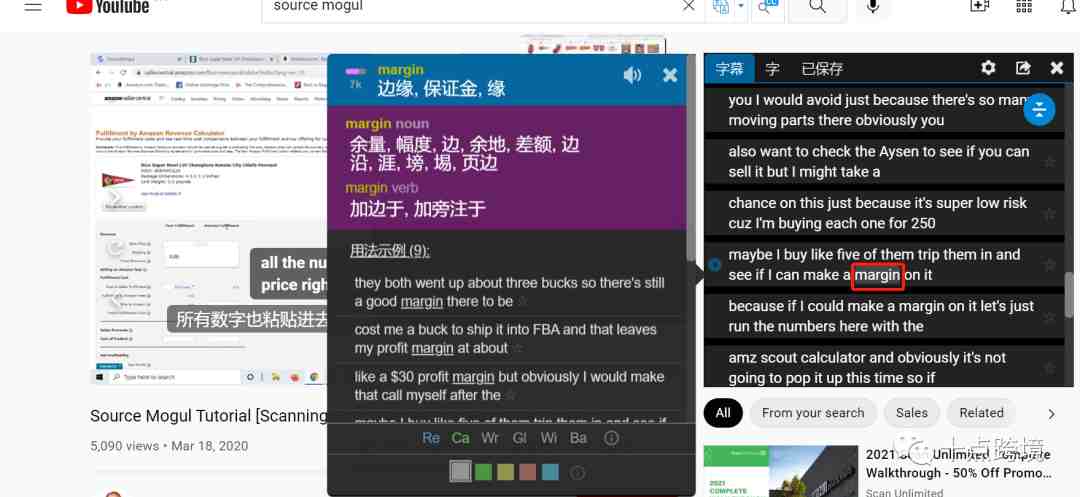1080x497 pixels.
Task: Click the subtitle list scrollbar
Action: (x=1069, y=295)
